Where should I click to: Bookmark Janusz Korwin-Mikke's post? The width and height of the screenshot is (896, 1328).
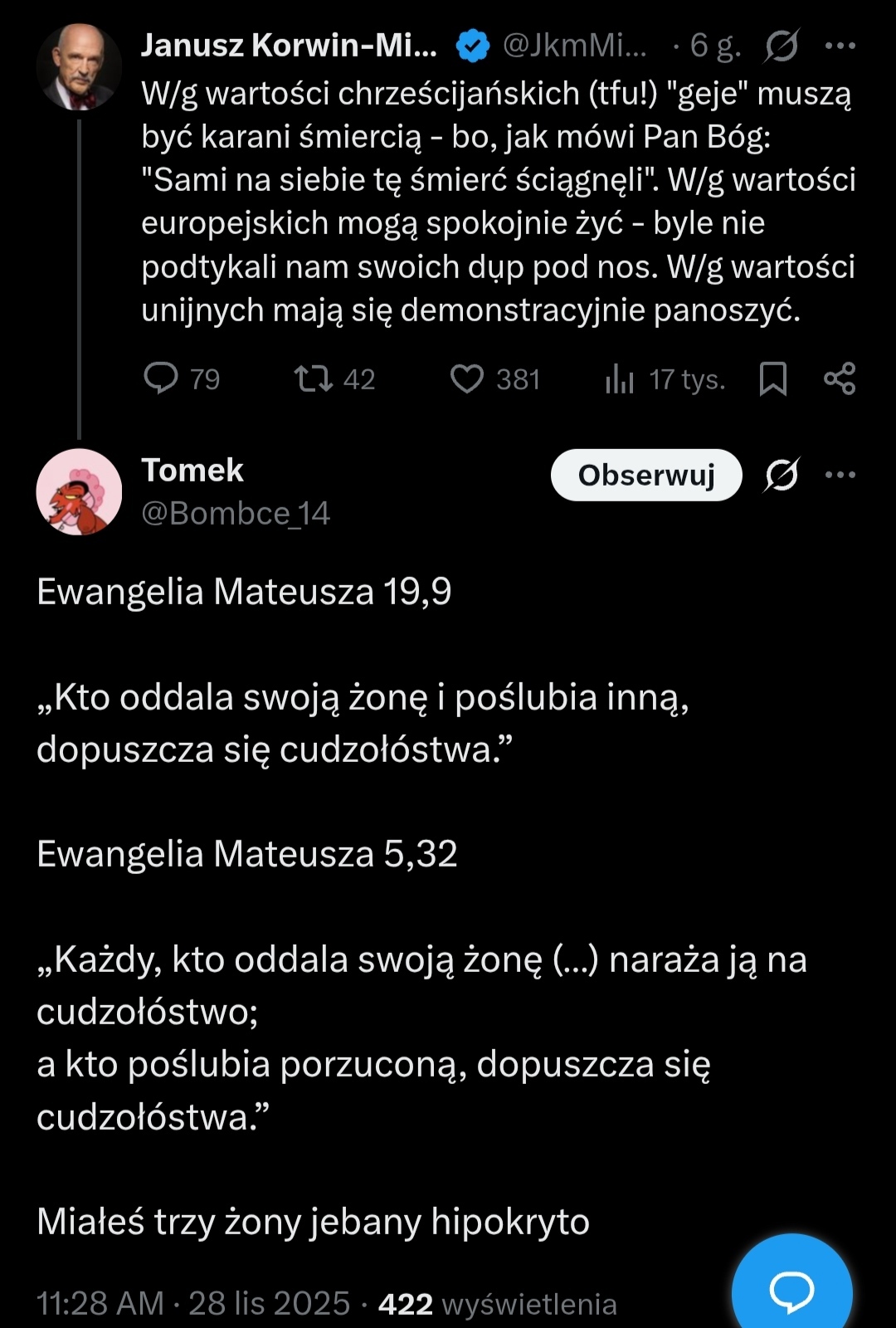pyautogui.click(x=773, y=378)
